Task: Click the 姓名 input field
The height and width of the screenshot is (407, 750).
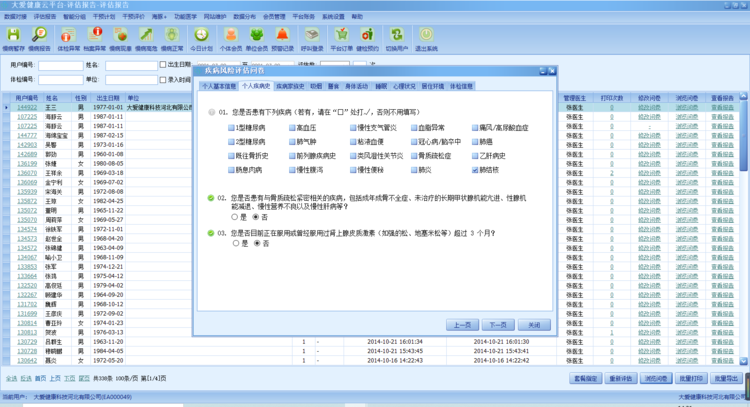Action: pyautogui.click(x=132, y=65)
